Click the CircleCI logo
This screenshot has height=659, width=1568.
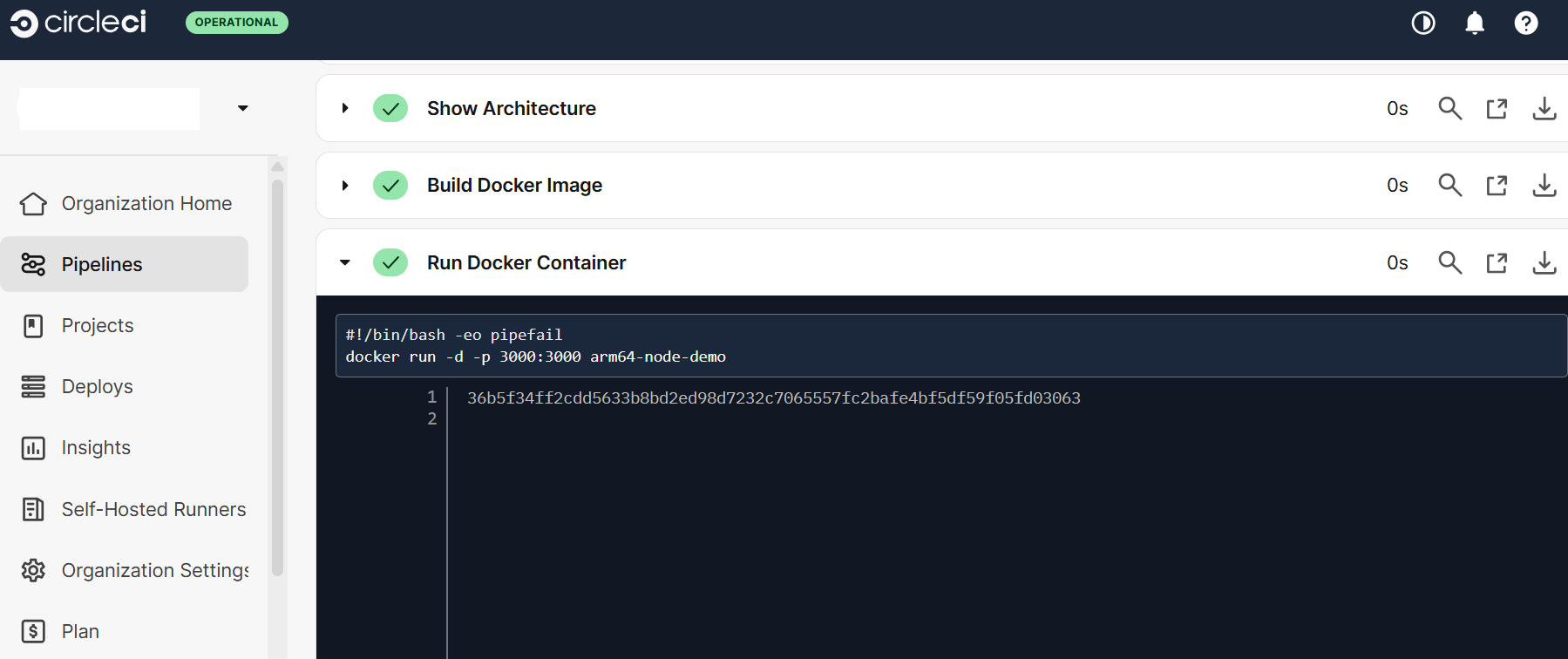78,23
